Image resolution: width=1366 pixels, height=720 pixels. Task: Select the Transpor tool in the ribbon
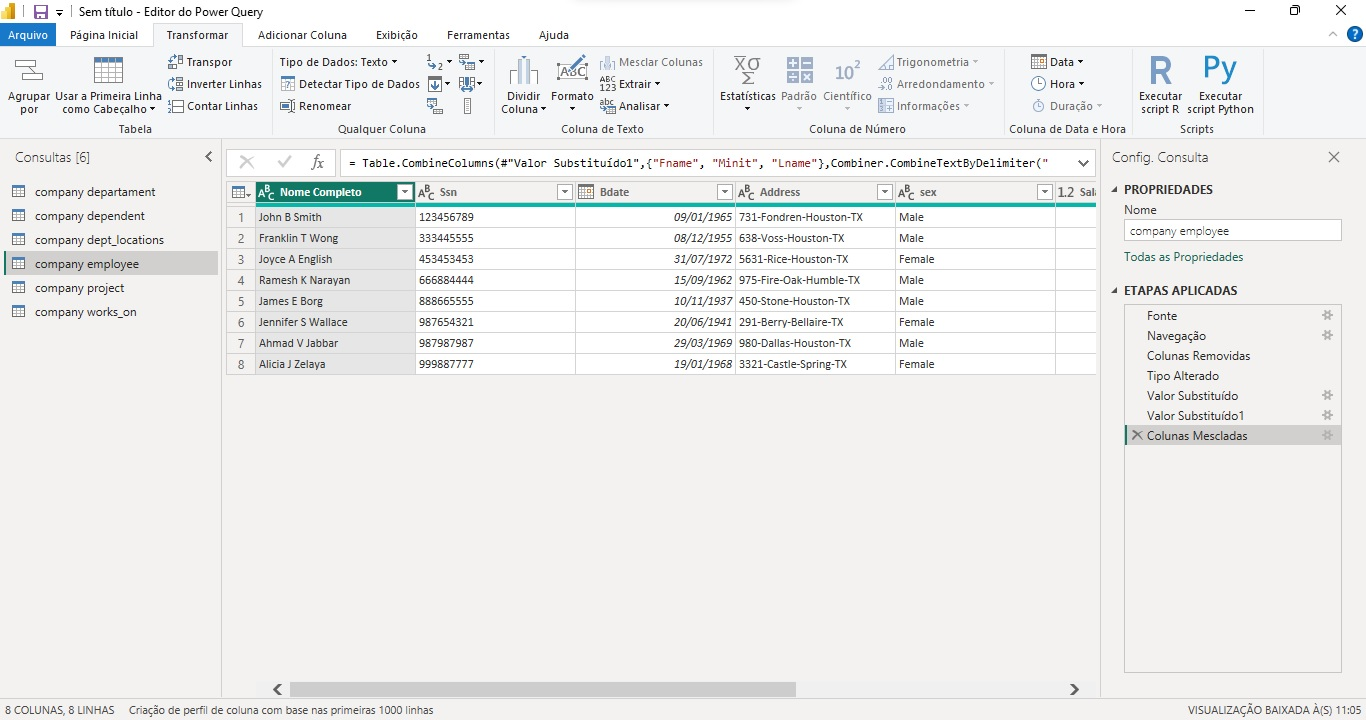point(200,61)
